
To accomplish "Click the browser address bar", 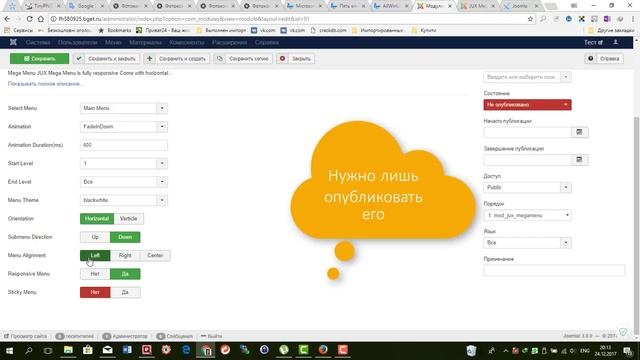I will coord(291,19).
